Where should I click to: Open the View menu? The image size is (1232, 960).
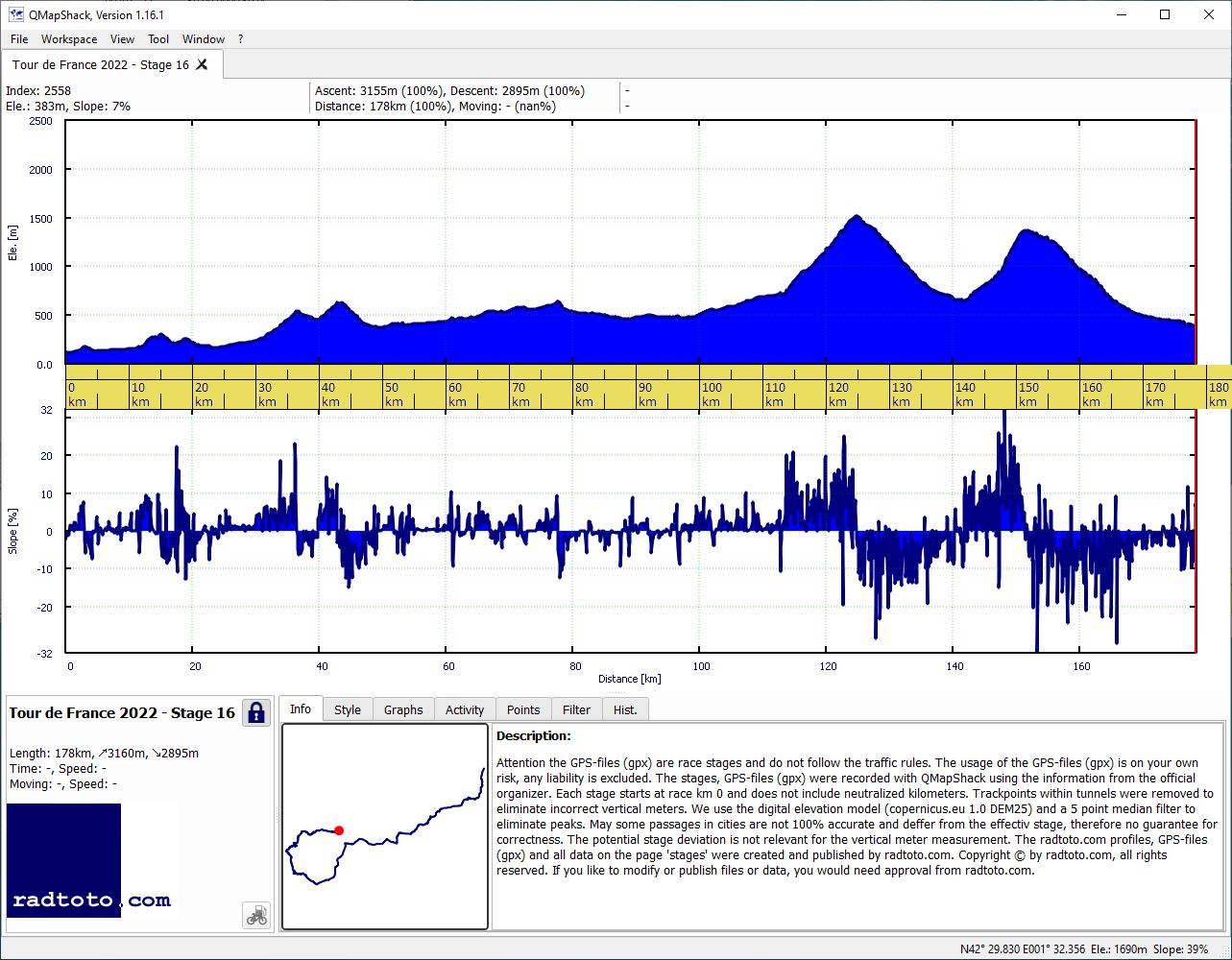(122, 39)
